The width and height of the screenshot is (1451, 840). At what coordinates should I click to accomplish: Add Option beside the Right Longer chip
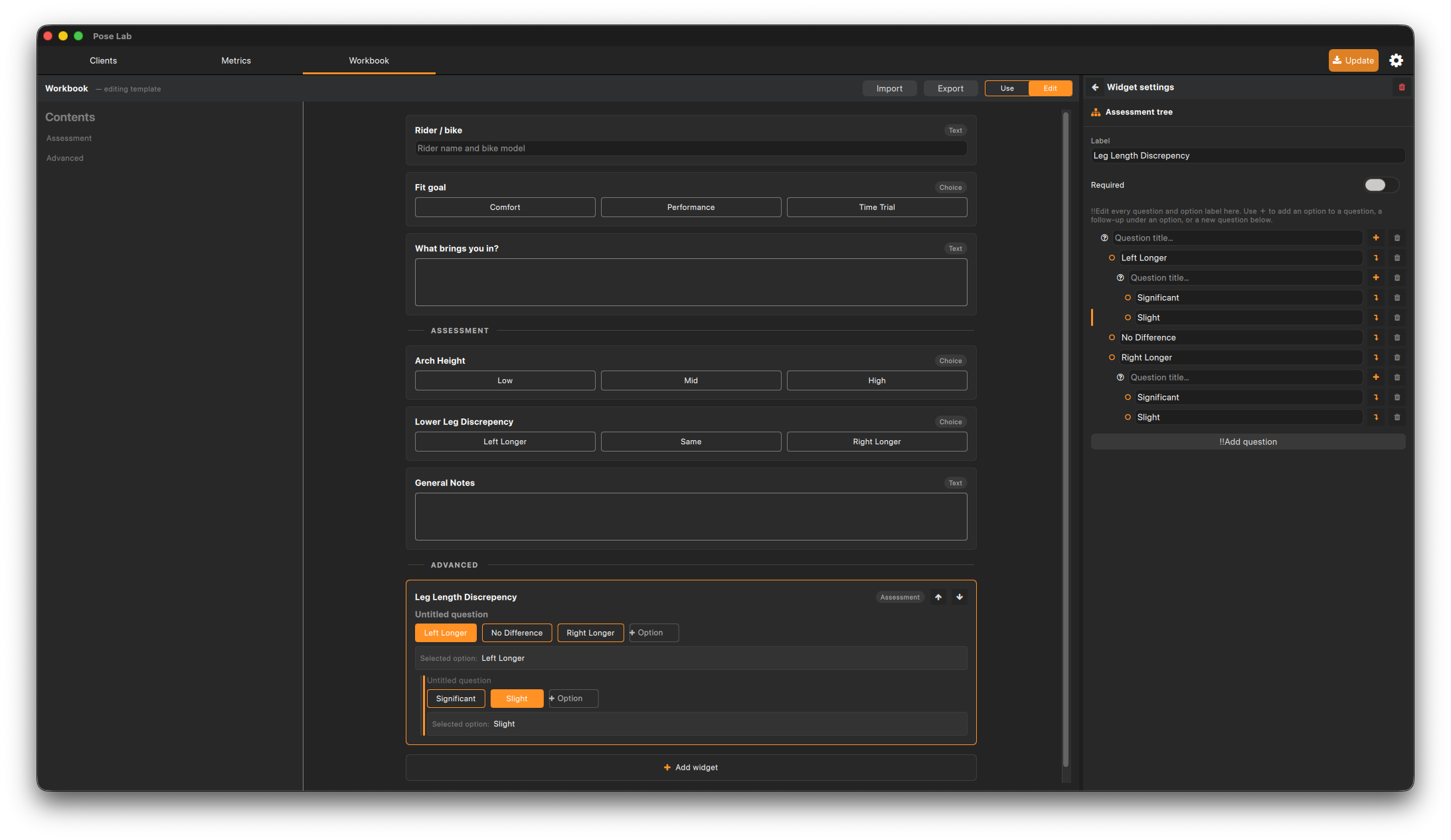[653, 633]
